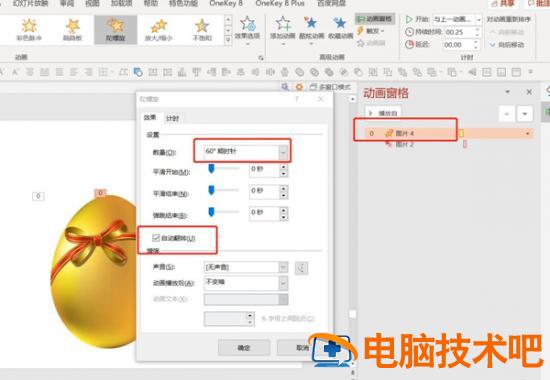Screen dimensions: 550x380
Task: Click the golden egg image on the slide
Action: pyautogui.click(x=94, y=272)
